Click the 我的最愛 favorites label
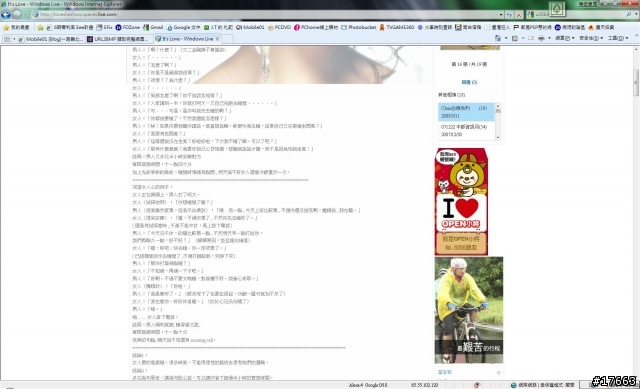The width and height of the screenshot is (640, 389). pyautogui.click(x=20, y=27)
